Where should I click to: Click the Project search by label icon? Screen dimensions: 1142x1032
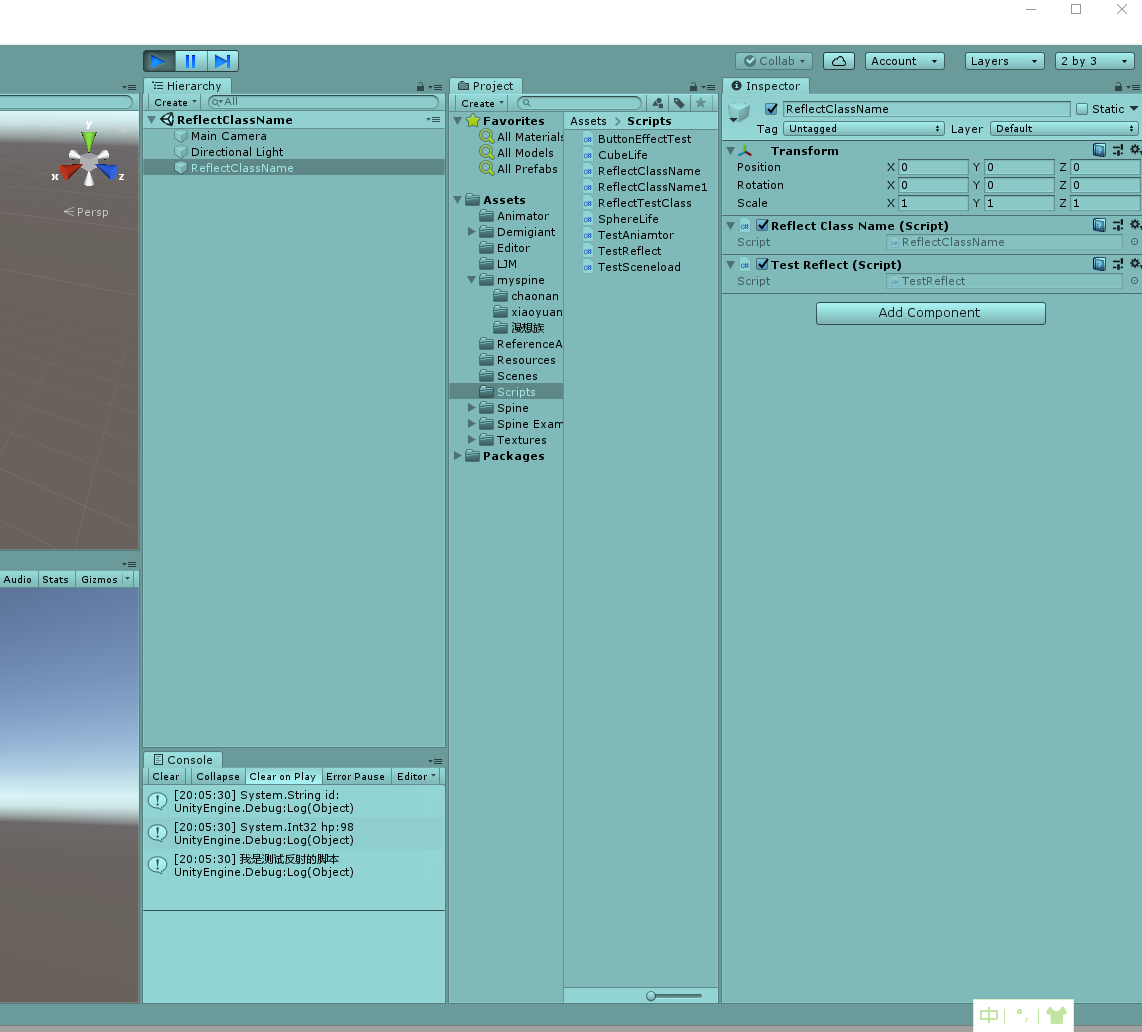click(x=679, y=103)
